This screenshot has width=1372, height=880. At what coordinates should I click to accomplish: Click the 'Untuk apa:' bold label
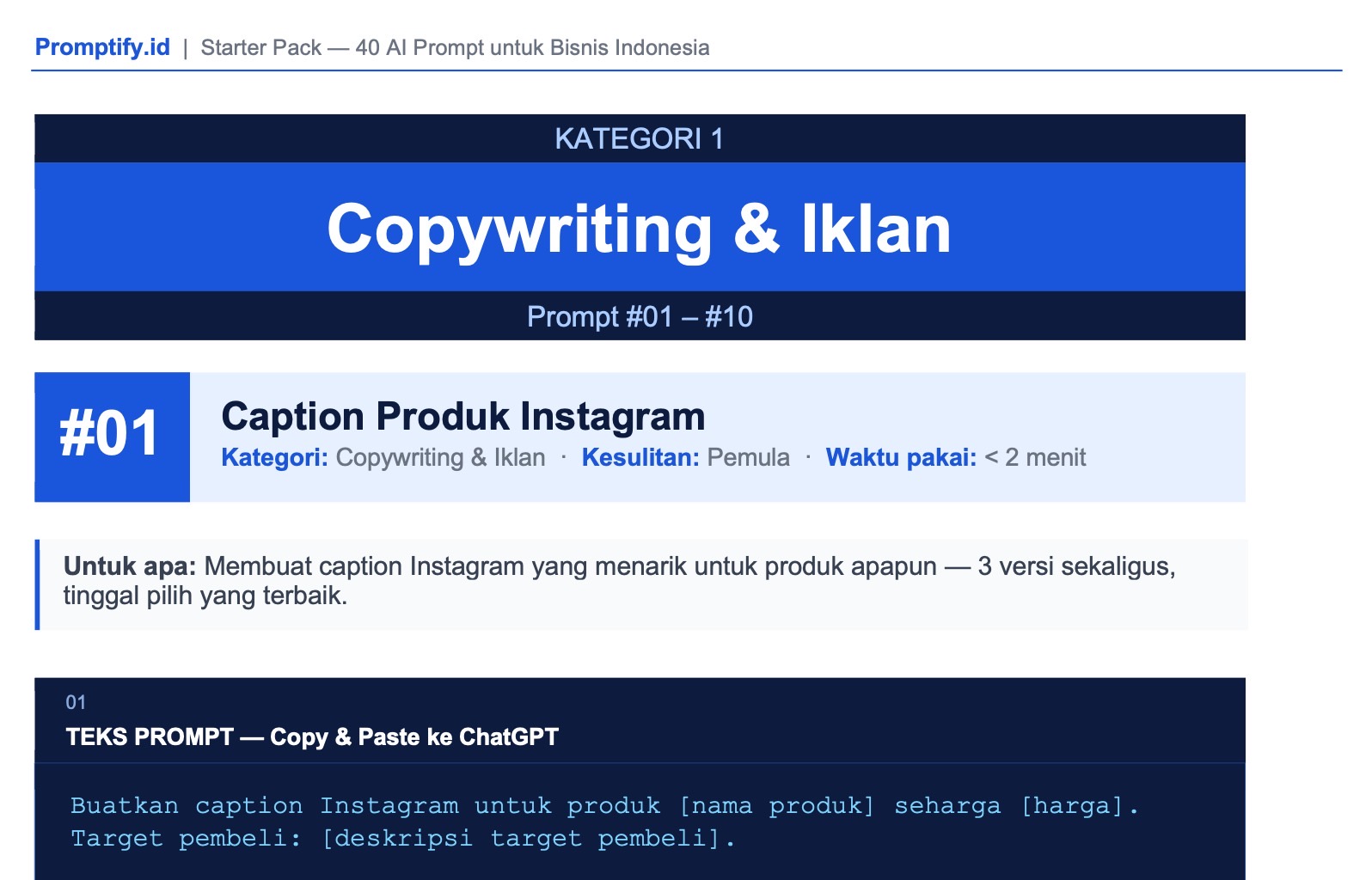tap(130, 566)
